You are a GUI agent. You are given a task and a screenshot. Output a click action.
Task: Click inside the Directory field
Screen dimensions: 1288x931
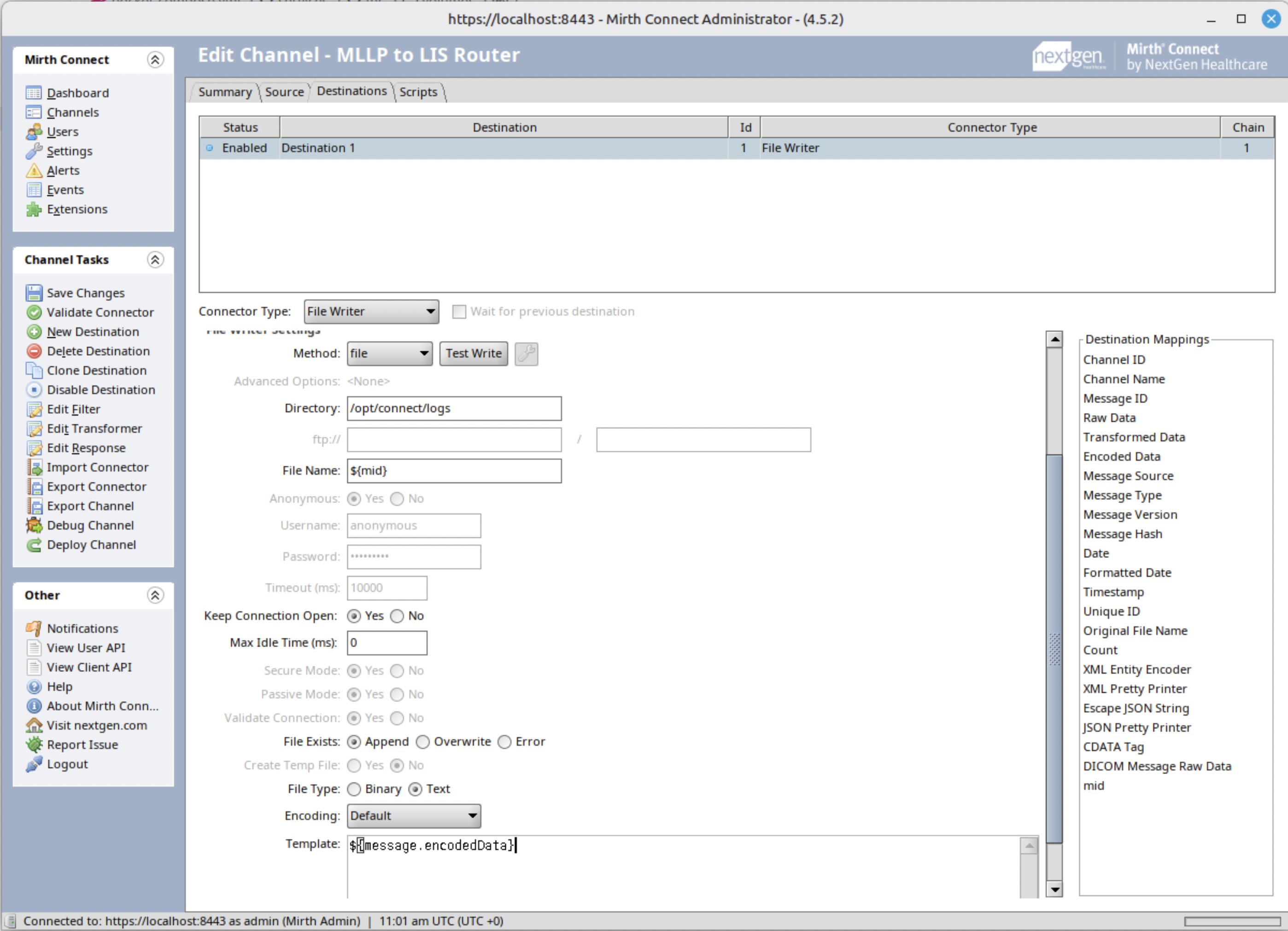pos(453,408)
